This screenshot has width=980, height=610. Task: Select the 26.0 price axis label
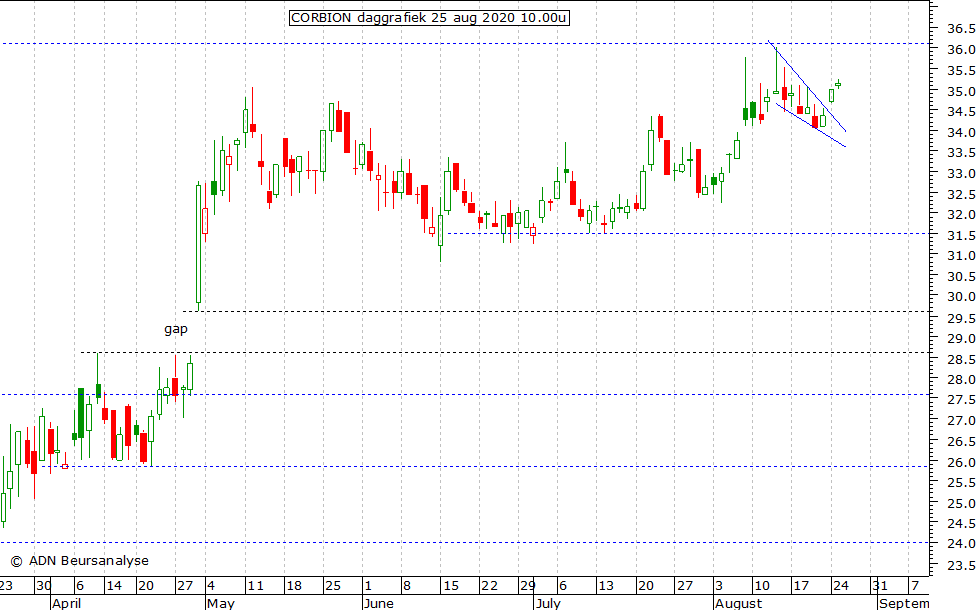coord(961,462)
